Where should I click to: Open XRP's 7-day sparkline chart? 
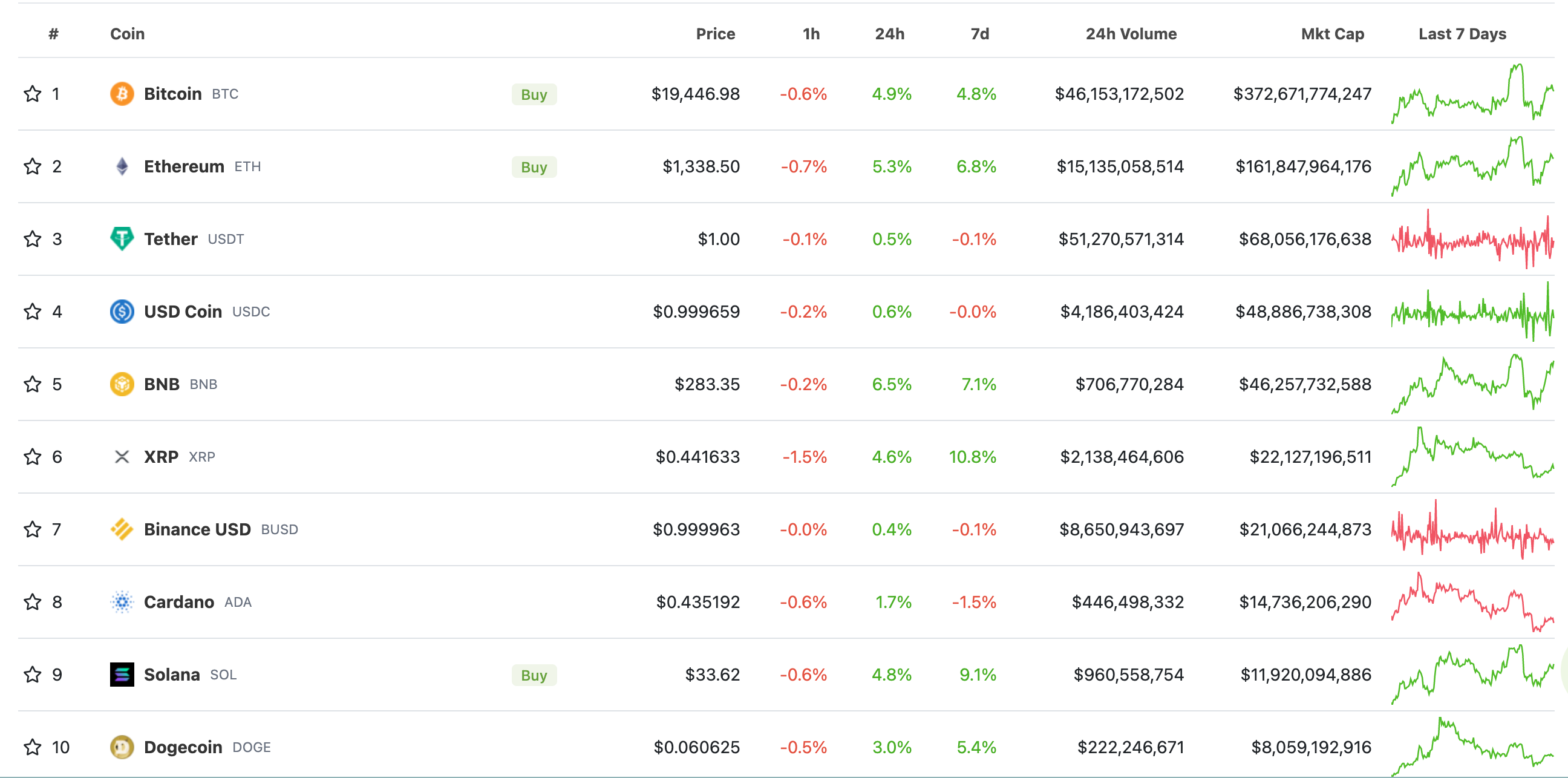click(1472, 457)
